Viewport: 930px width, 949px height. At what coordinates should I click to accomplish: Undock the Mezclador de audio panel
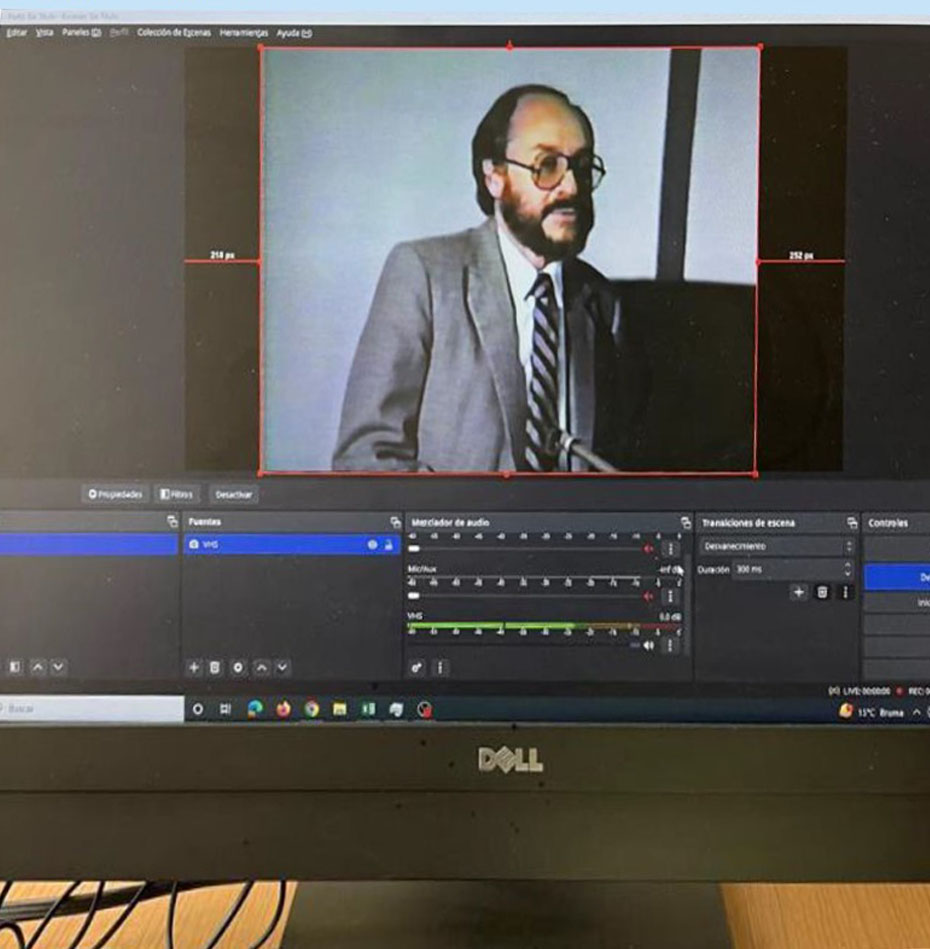[685, 523]
